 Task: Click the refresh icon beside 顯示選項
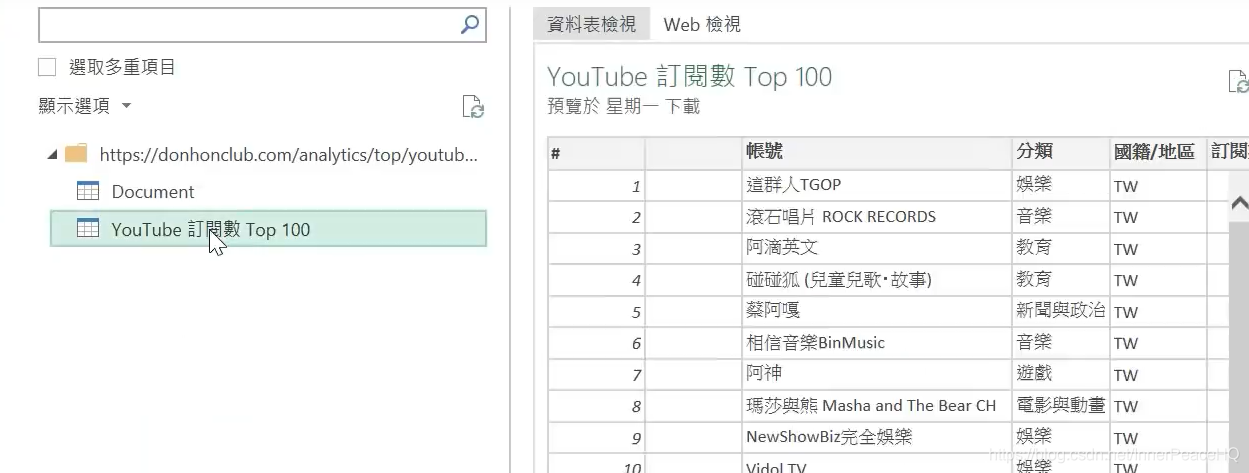473,107
